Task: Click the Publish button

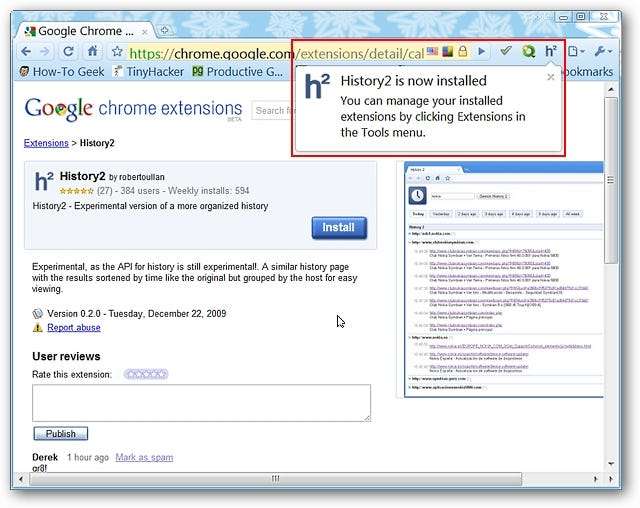Action: tap(60, 434)
